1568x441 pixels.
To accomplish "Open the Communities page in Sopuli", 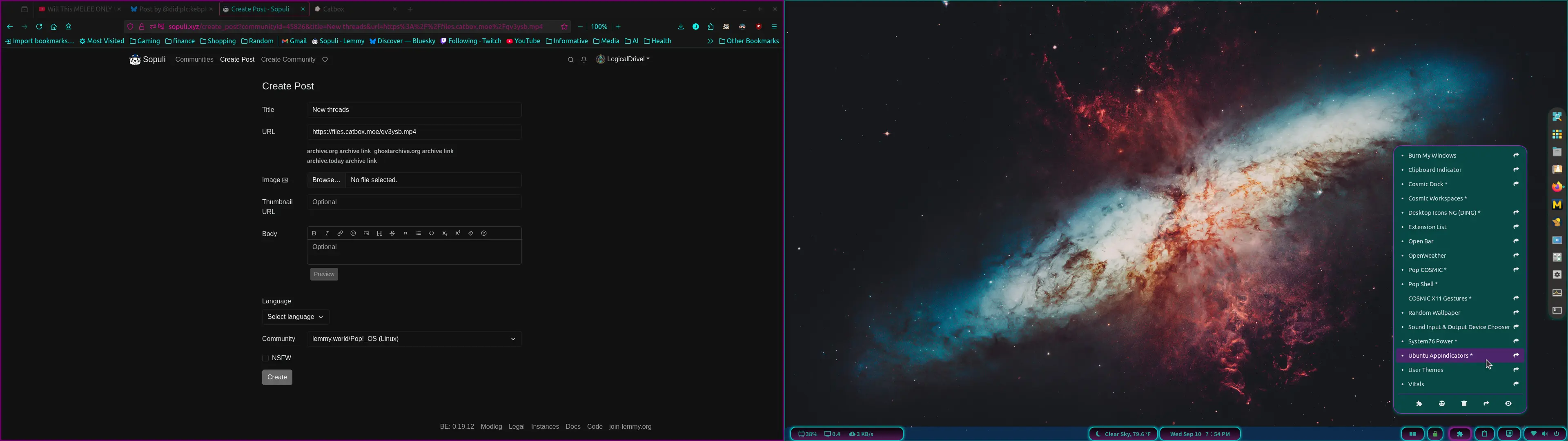I will 194,59.
